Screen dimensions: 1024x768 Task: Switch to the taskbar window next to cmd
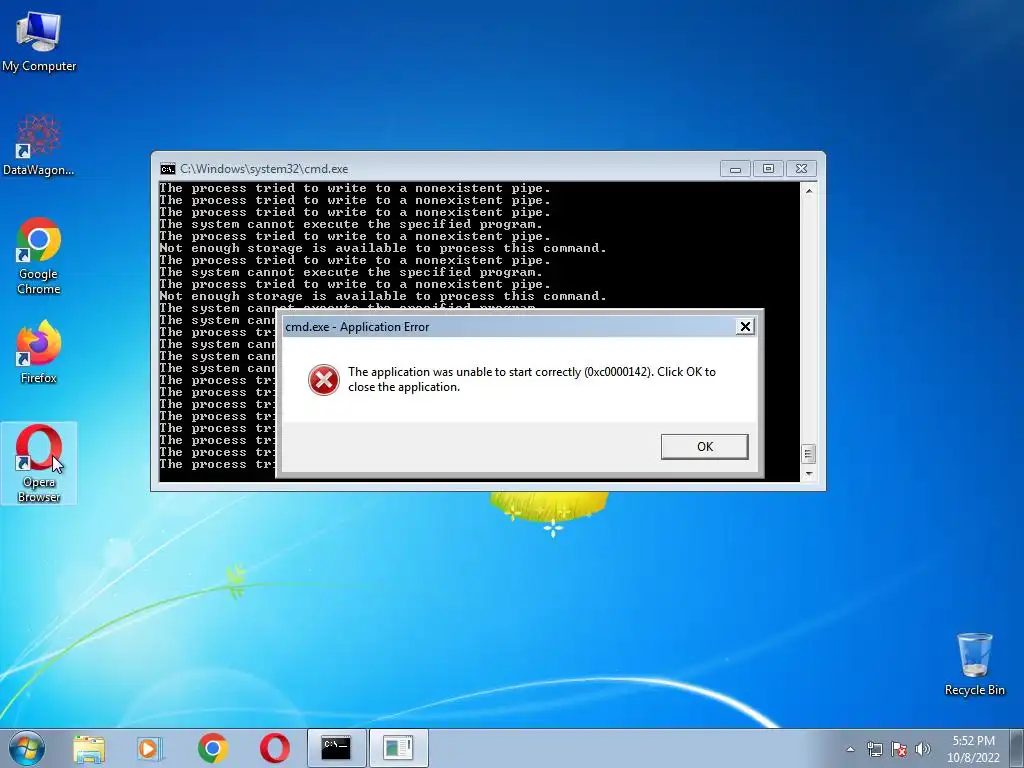coord(398,748)
